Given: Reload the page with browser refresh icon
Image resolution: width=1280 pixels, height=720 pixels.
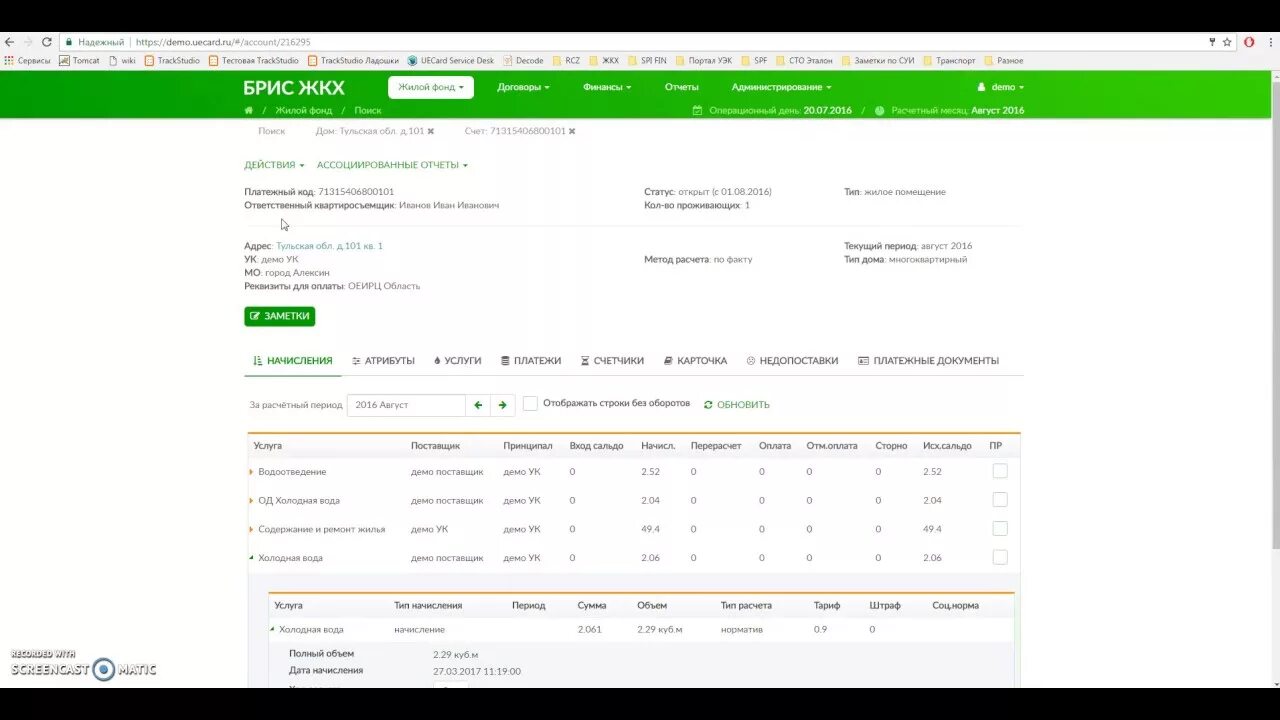Looking at the screenshot, I should (x=47, y=42).
